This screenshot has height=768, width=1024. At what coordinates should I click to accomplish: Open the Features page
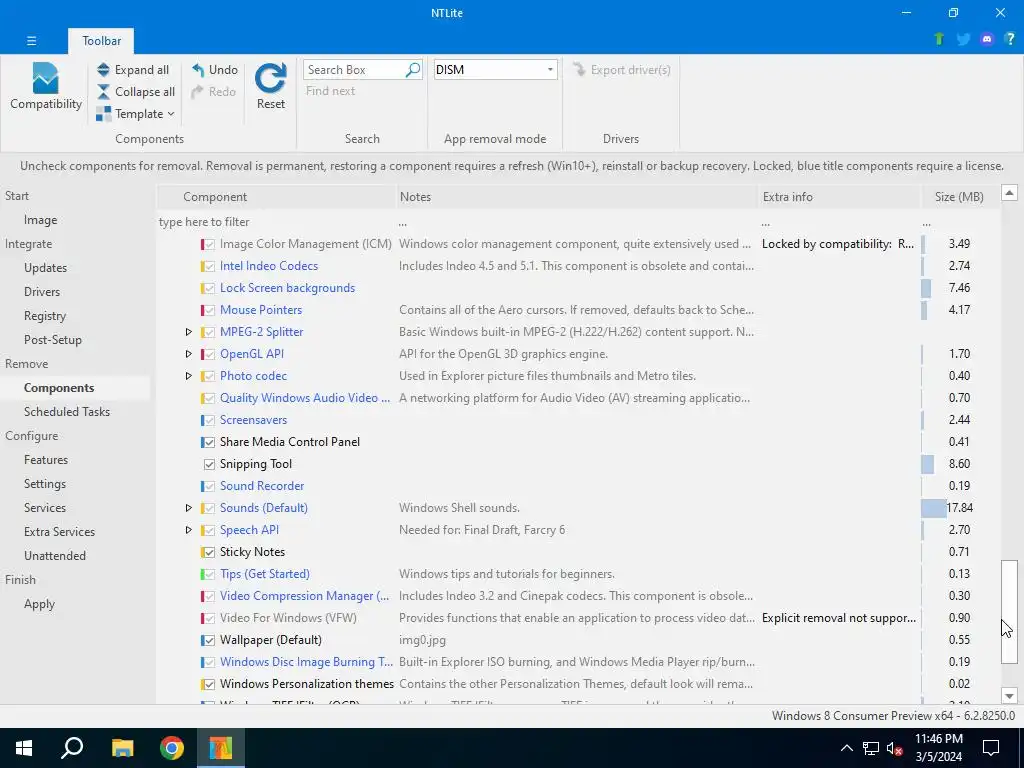click(x=46, y=460)
